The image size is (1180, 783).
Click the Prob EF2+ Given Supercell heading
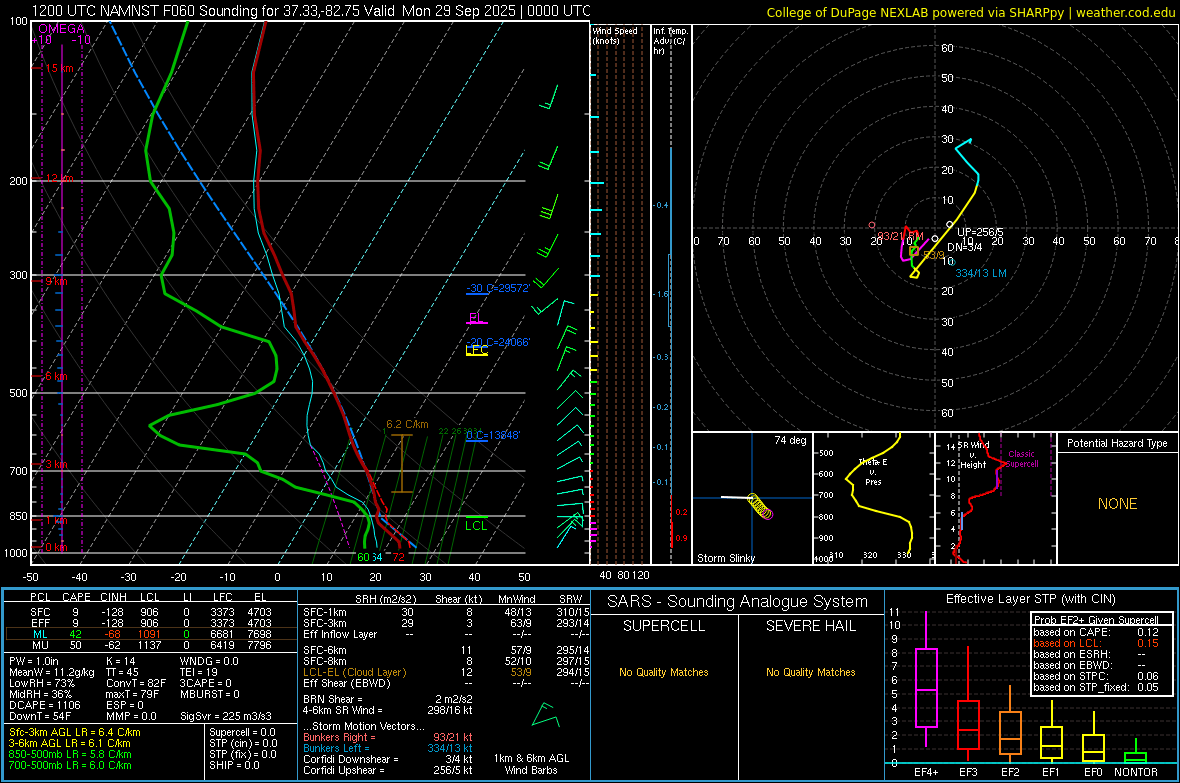1096,620
